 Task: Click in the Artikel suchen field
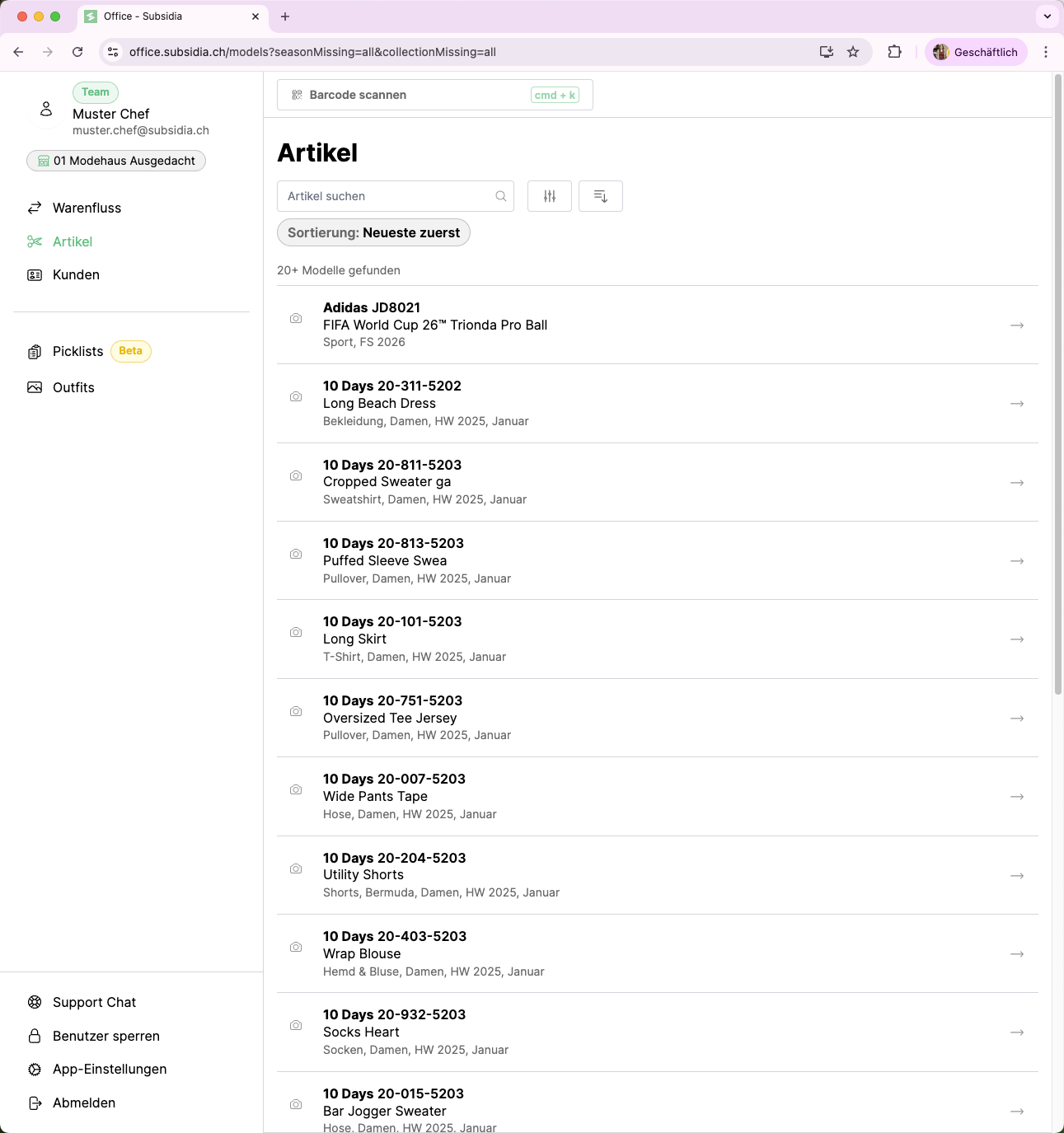click(387, 196)
